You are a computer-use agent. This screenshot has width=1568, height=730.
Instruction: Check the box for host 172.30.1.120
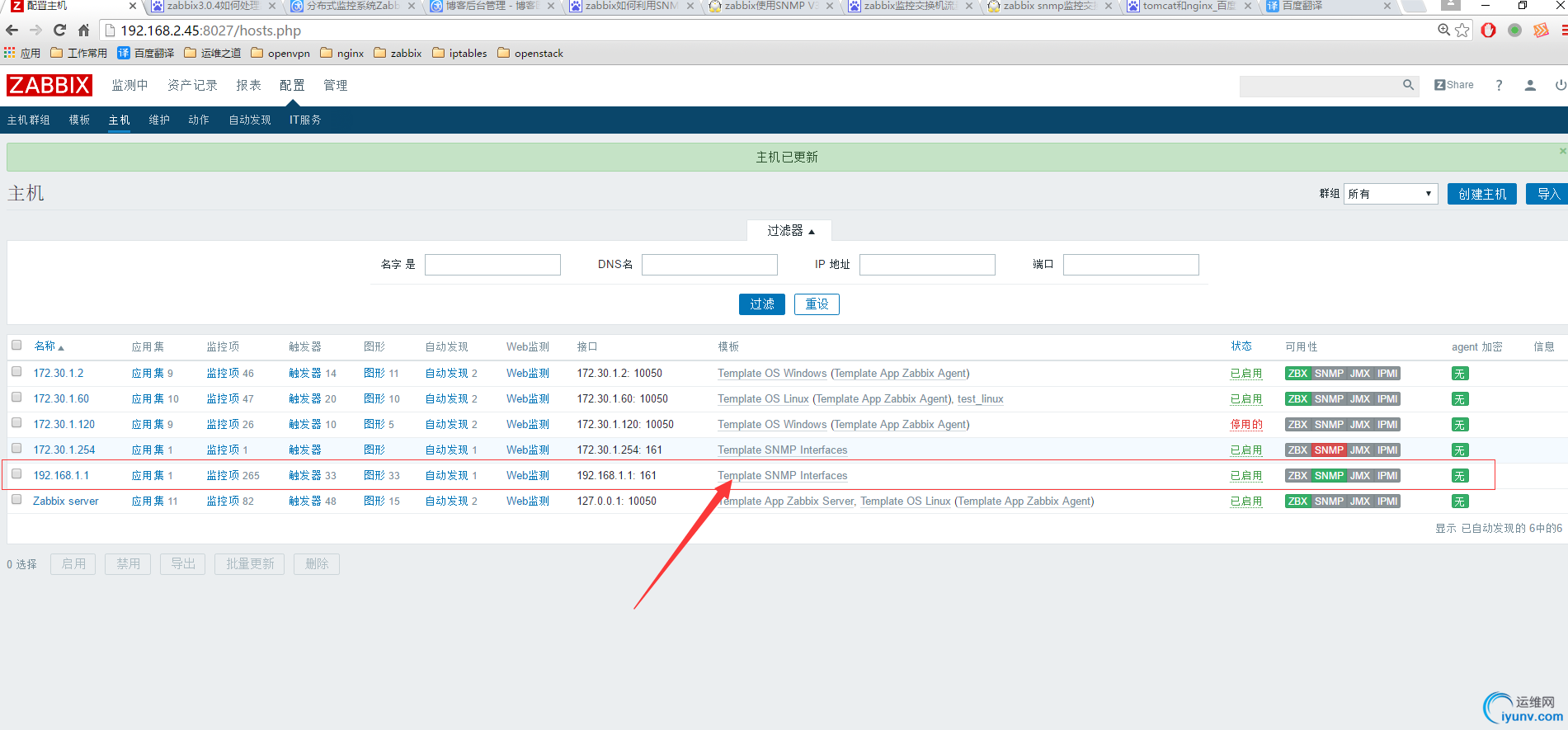pos(16,423)
